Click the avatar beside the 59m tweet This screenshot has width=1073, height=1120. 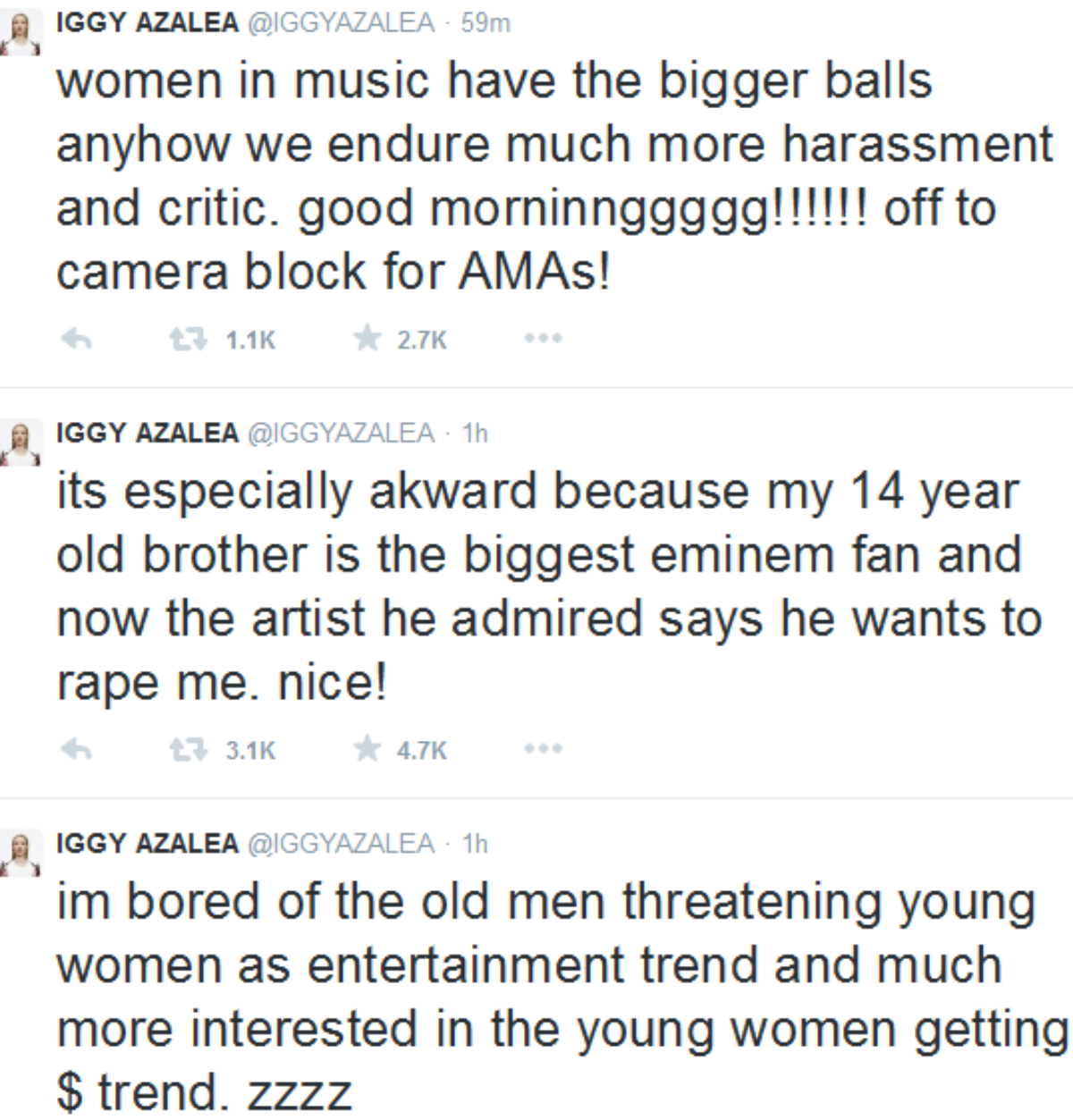pos(23,36)
